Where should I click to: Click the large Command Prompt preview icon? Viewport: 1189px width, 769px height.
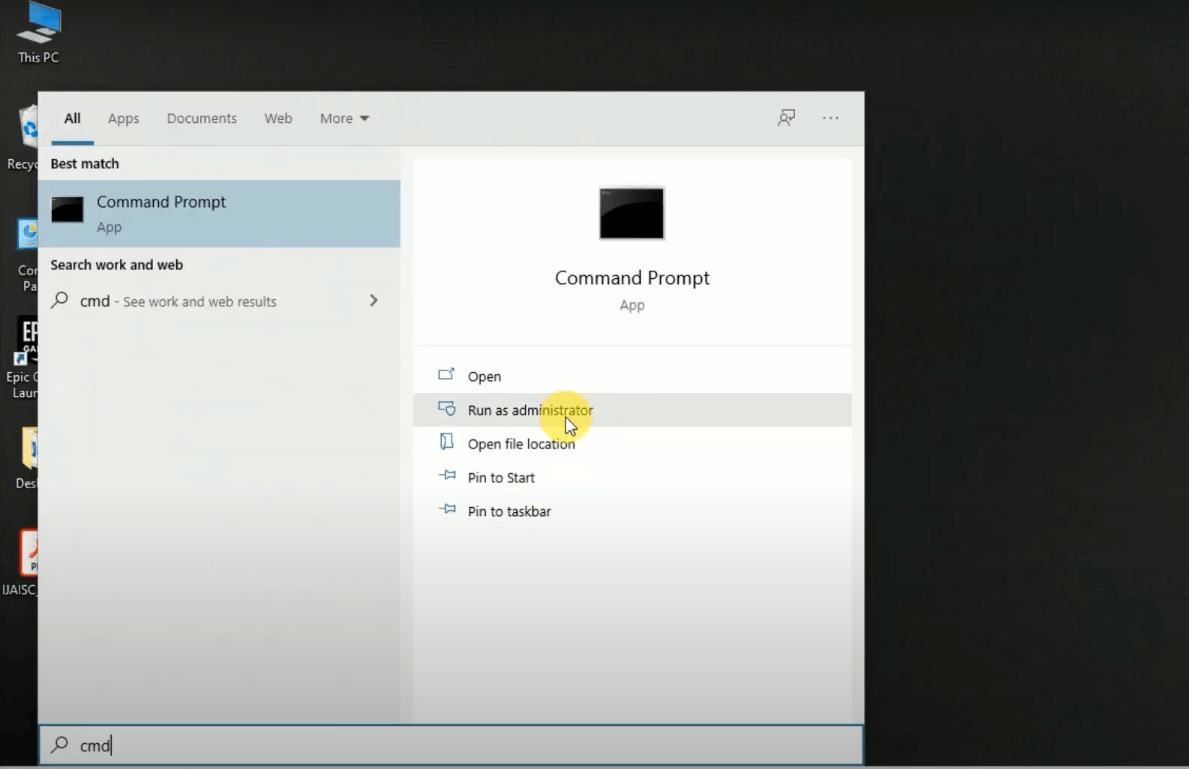[631, 213]
